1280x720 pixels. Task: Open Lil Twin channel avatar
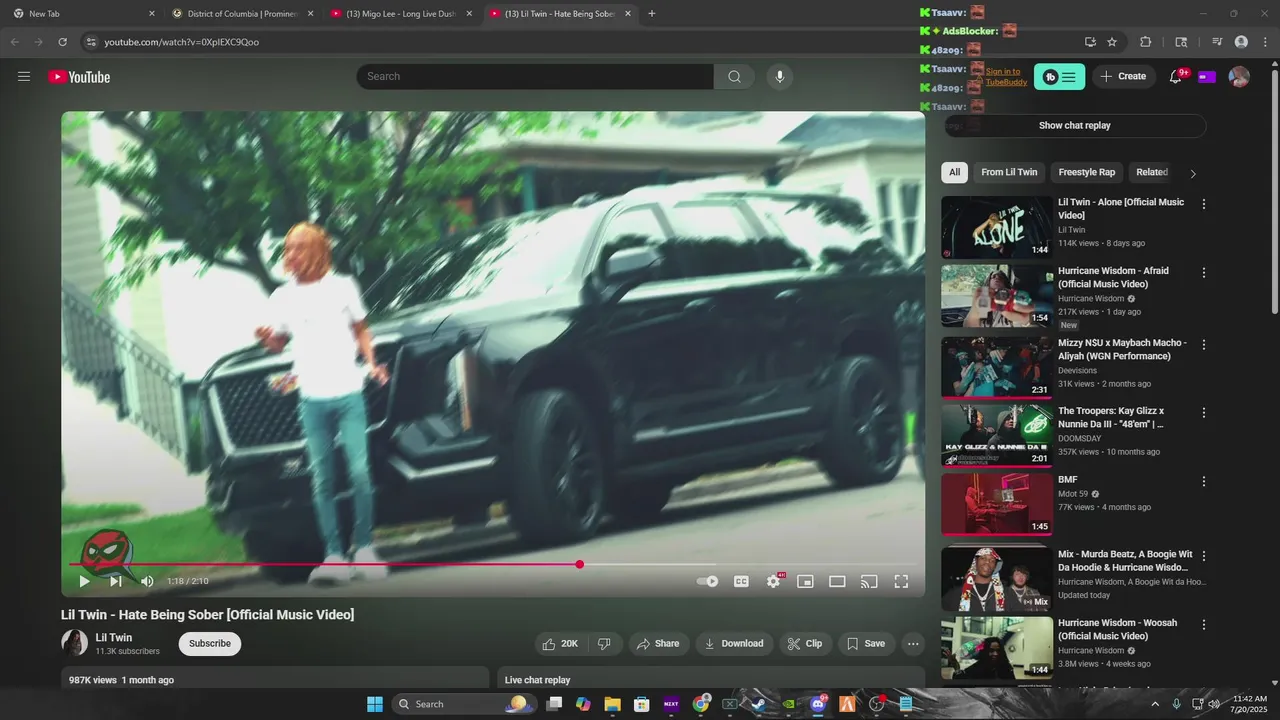coord(74,643)
